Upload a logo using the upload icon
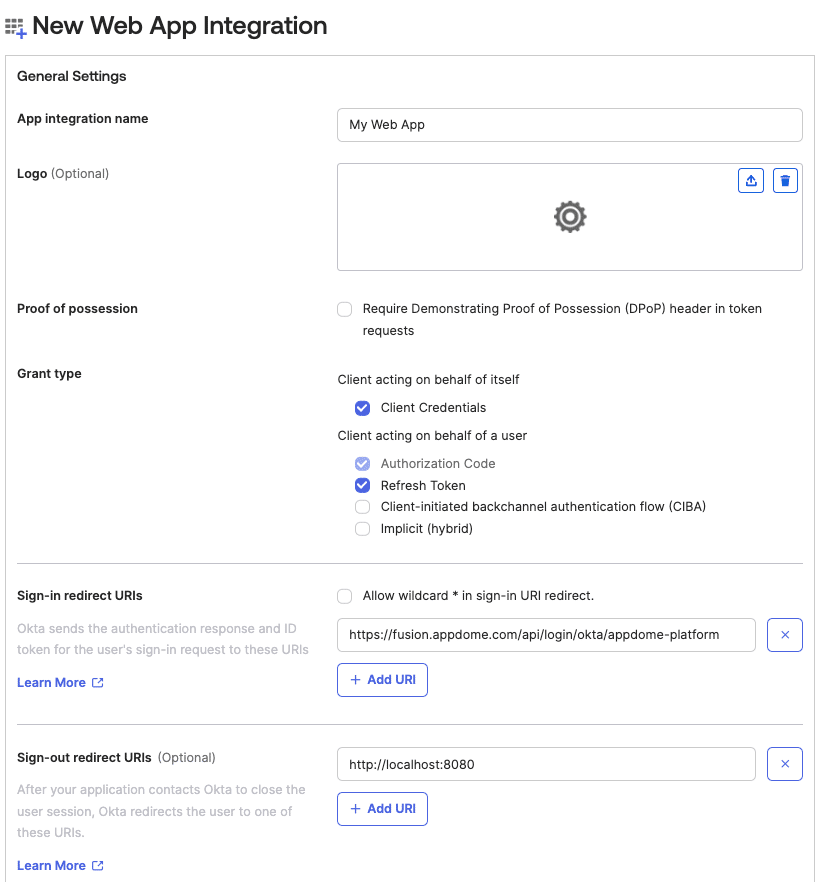 tap(751, 180)
